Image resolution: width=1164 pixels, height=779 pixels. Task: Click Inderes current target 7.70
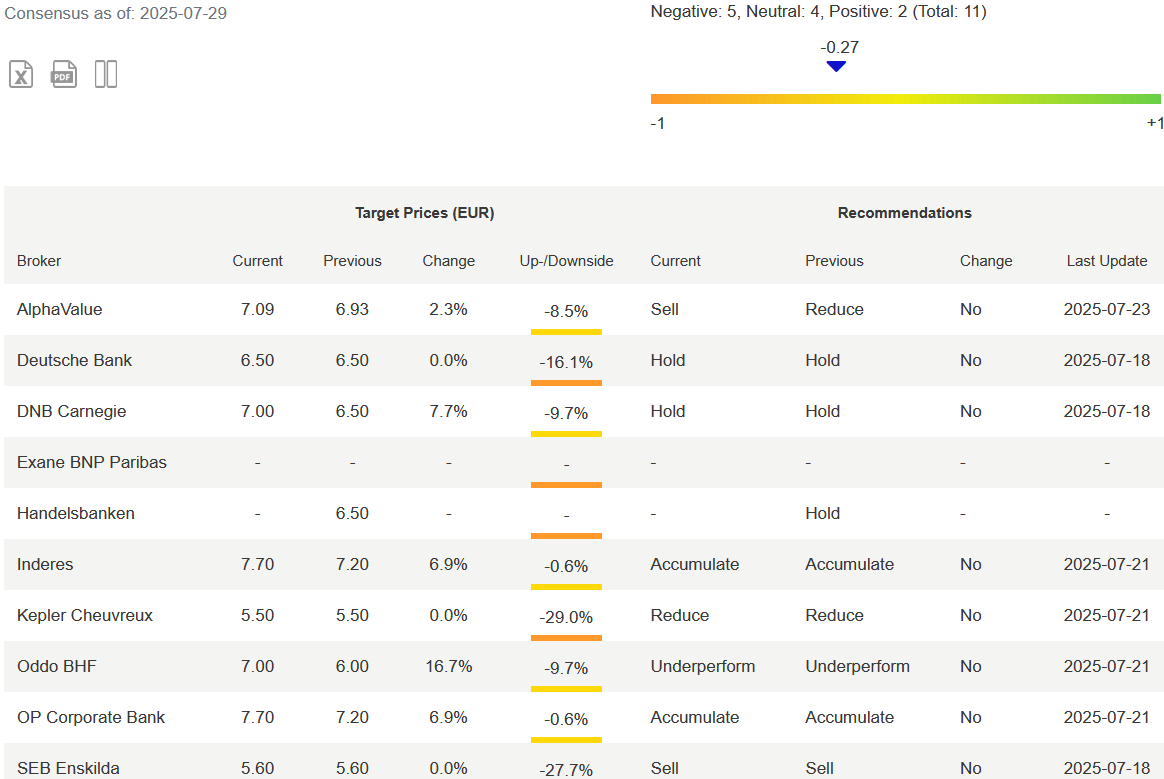[258, 564]
